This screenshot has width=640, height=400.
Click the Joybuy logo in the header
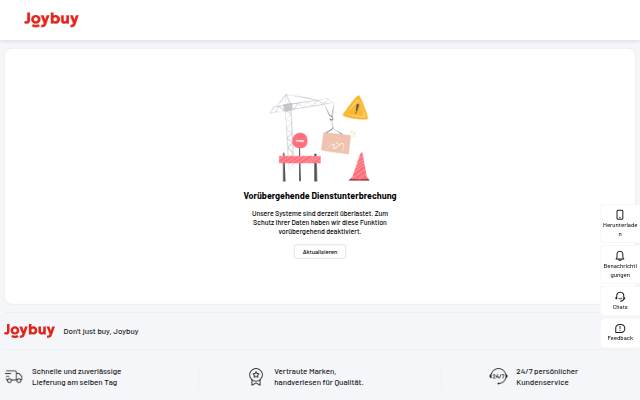(51, 19)
